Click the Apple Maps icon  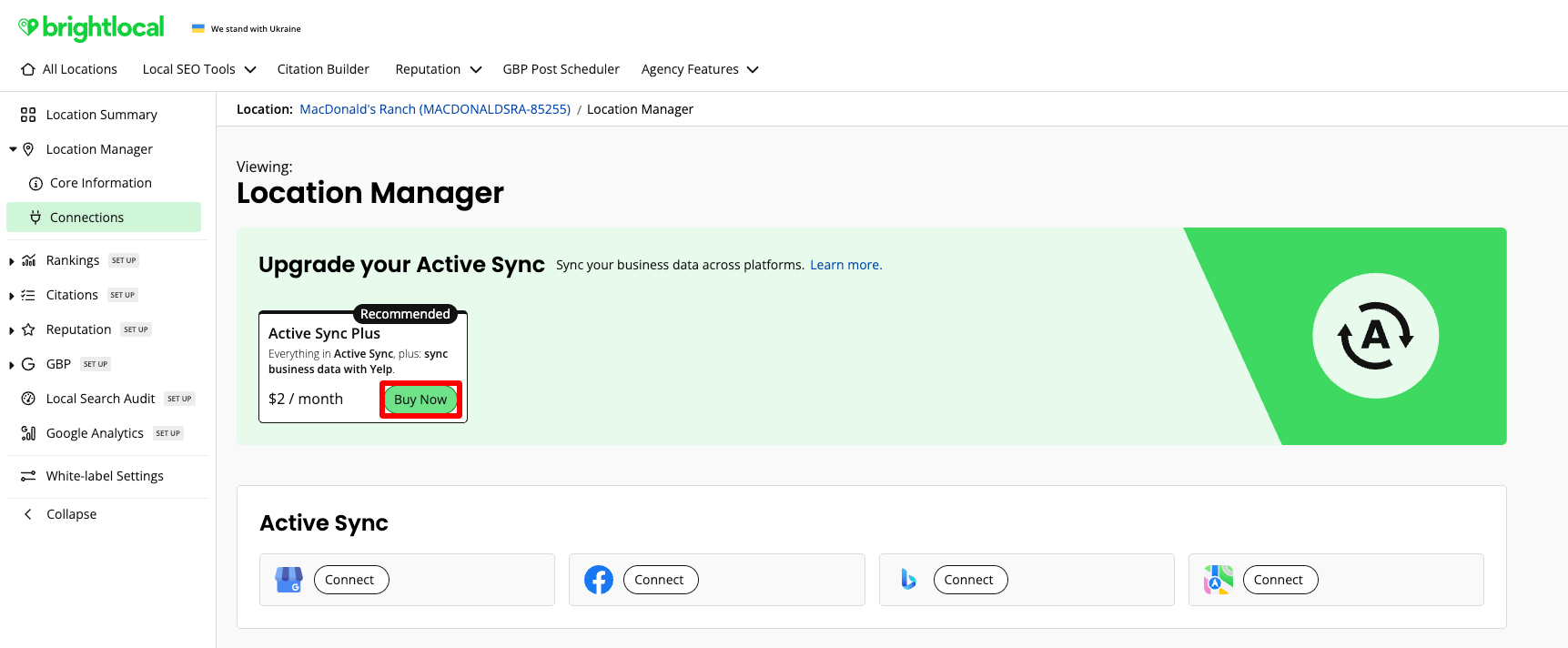click(1218, 580)
